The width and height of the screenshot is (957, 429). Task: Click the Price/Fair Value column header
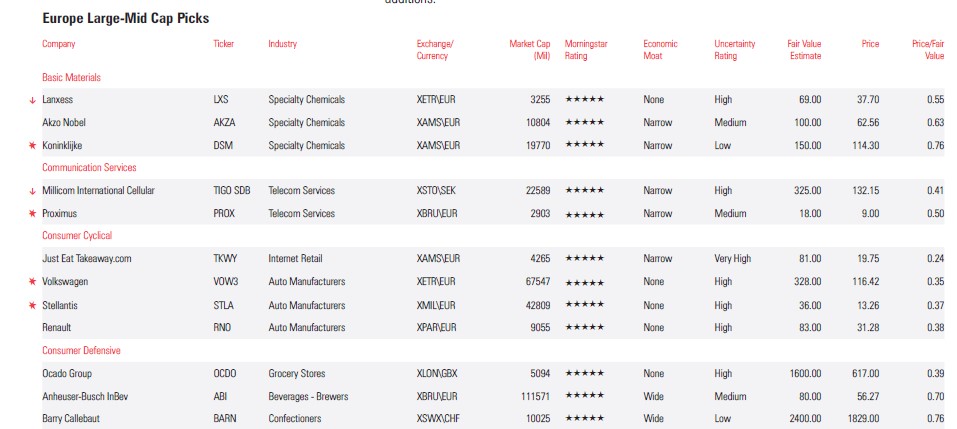pos(927,50)
